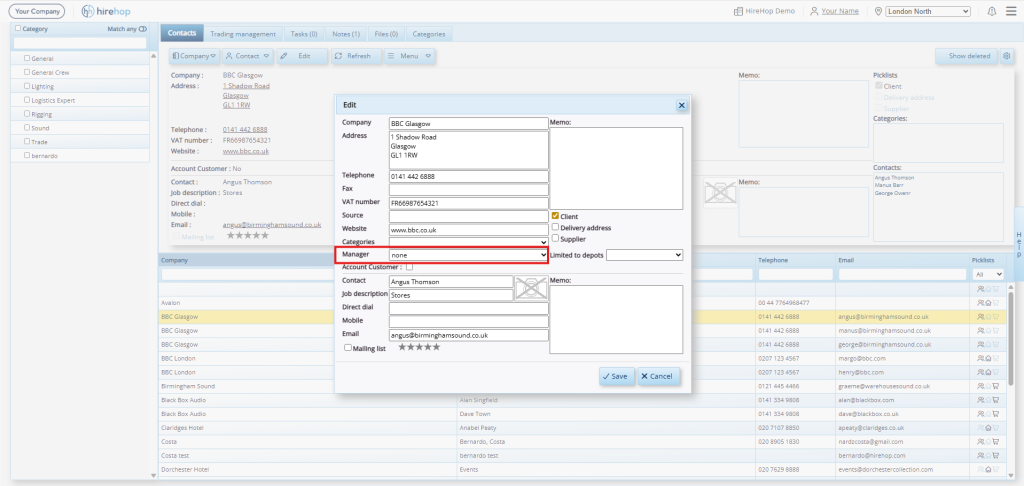Click the client icon in the Costa test row
The height and width of the screenshot is (486, 1024).
pyautogui.click(x=980, y=455)
